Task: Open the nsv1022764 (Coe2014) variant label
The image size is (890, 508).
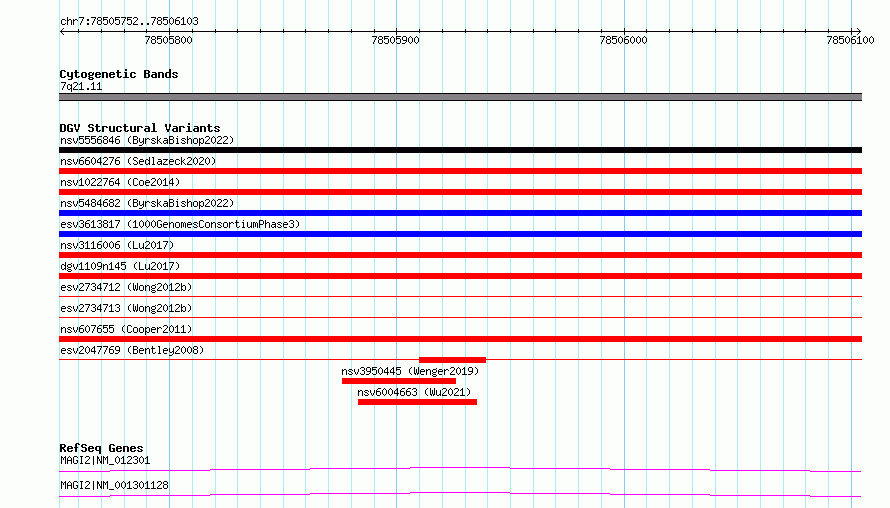Action: pos(120,182)
